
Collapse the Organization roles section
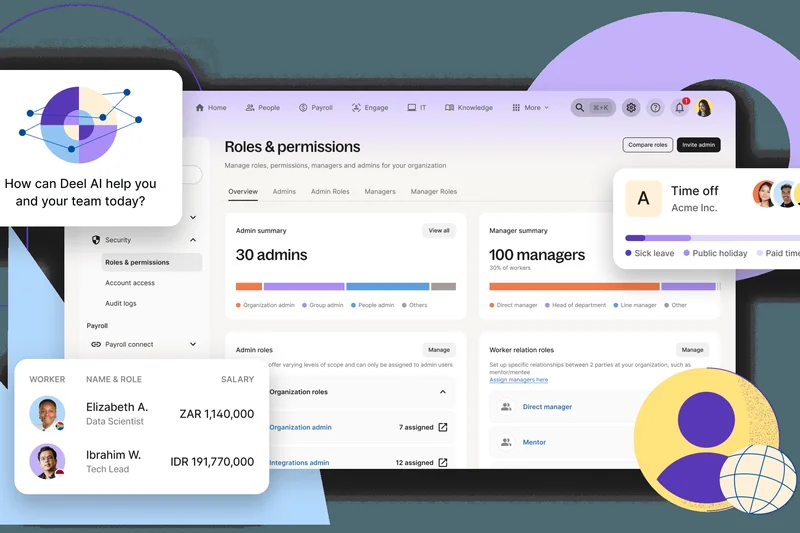click(443, 392)
